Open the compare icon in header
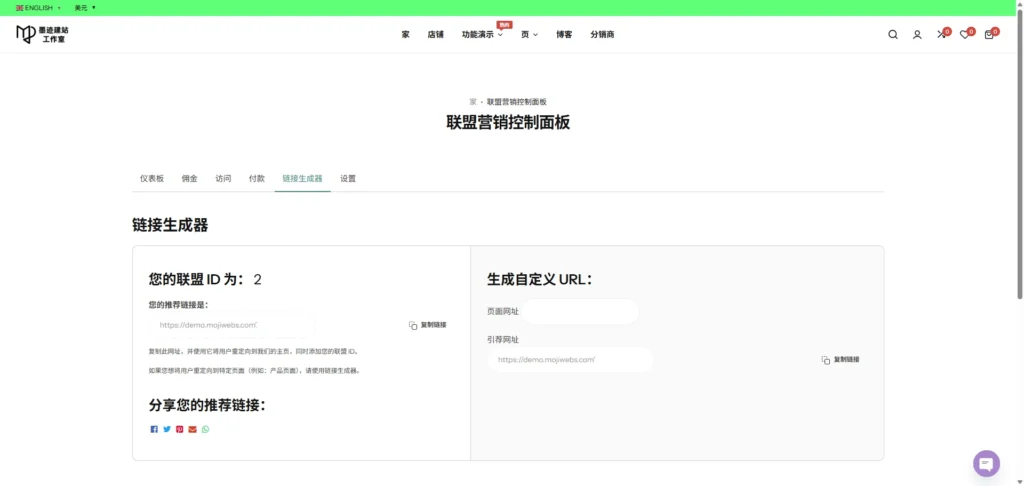This screenshot has height=486, width=1024. coord(941,35)
